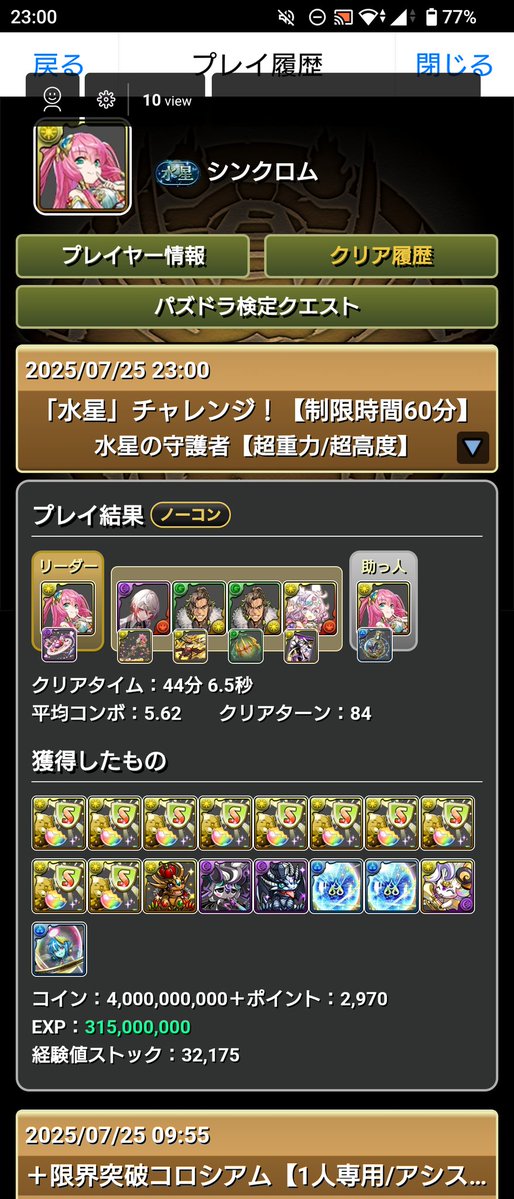Viewport: 514px width, 1199px height.
Task: Switch to クリア履歴 tab
Action: 381,256
